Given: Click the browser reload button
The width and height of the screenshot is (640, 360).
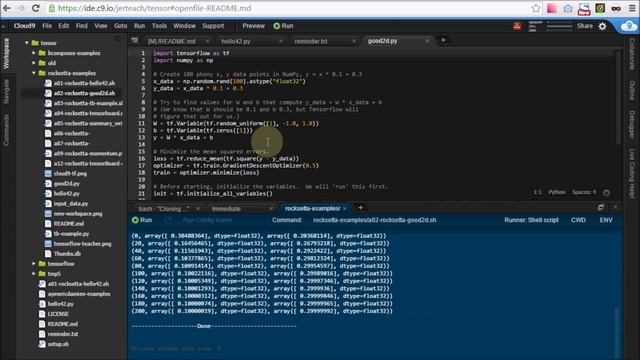Looking at the screenshot, I should coord(36,8).
